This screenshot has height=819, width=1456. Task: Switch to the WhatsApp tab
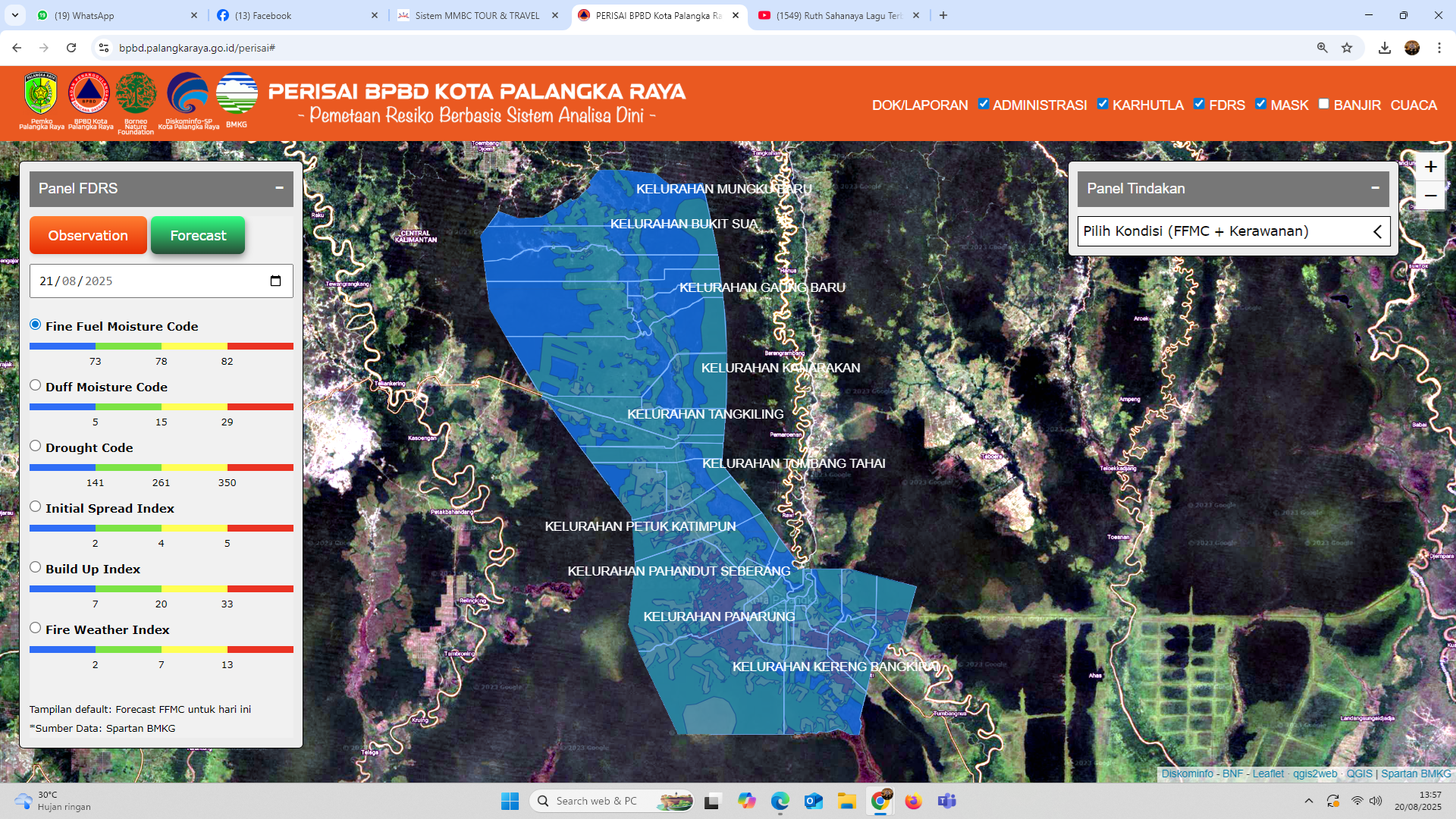click(x=118, y=15)
